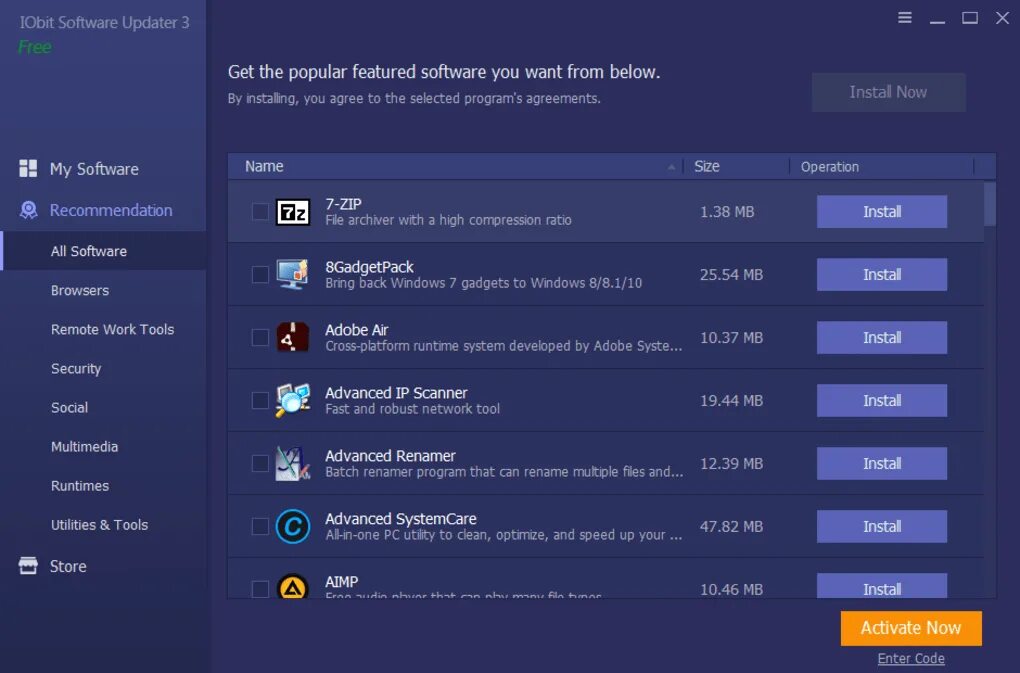The image size is (1020, 673).
Task: Select Remote Work Tools category
Action: pos(113,329)
